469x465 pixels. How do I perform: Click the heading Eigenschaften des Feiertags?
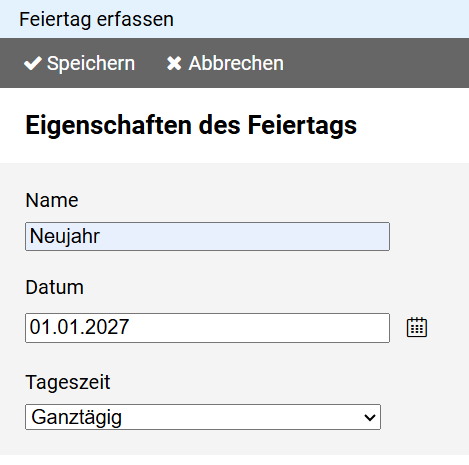point(191,125)
